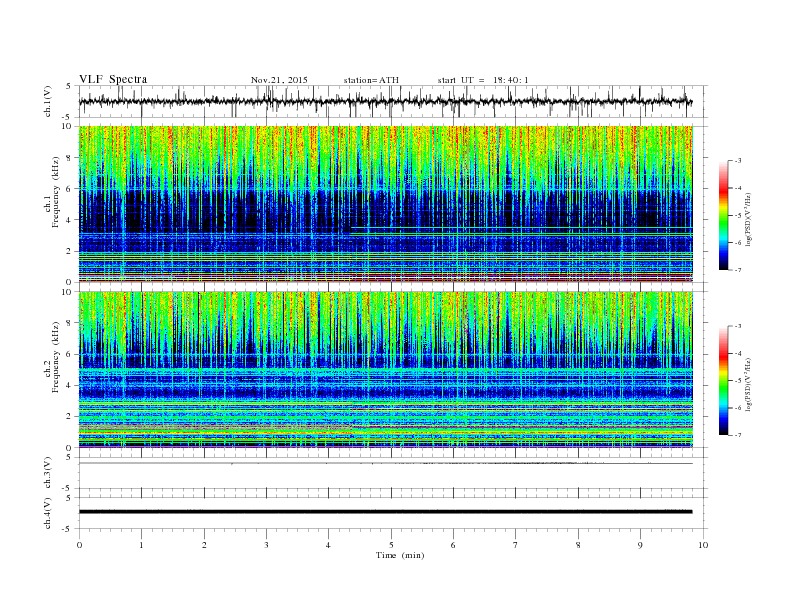Screen dimensions: 792x612
Task: Click time axis tick label "5"
Action: 391,545
